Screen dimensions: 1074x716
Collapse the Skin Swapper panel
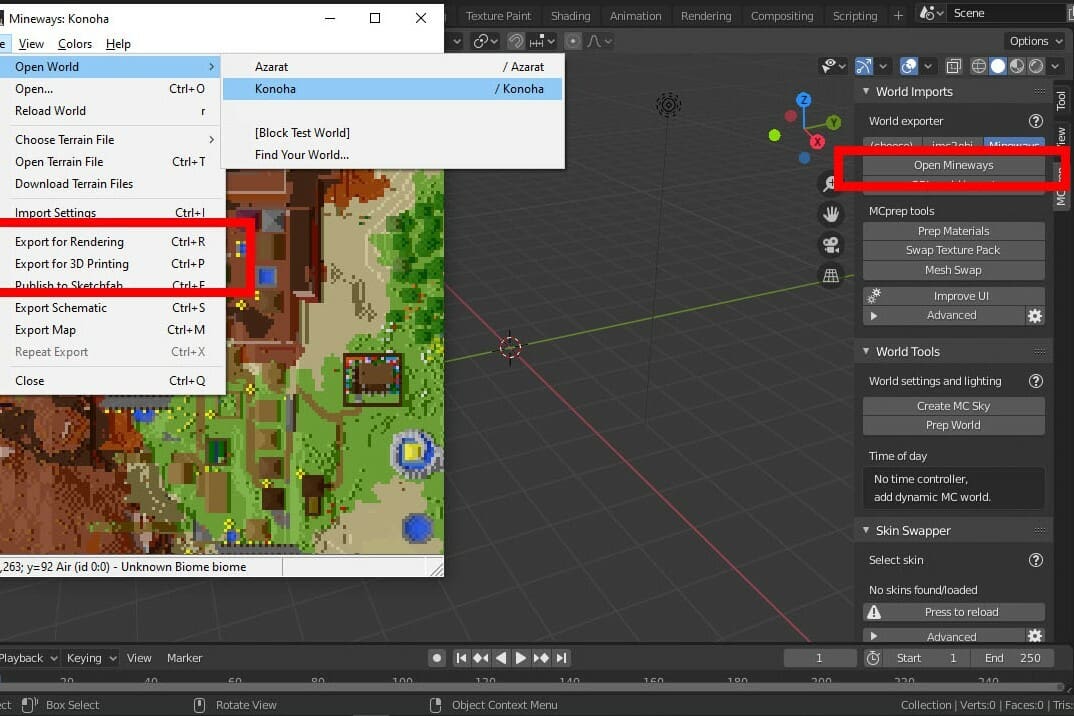coord(866,530)
